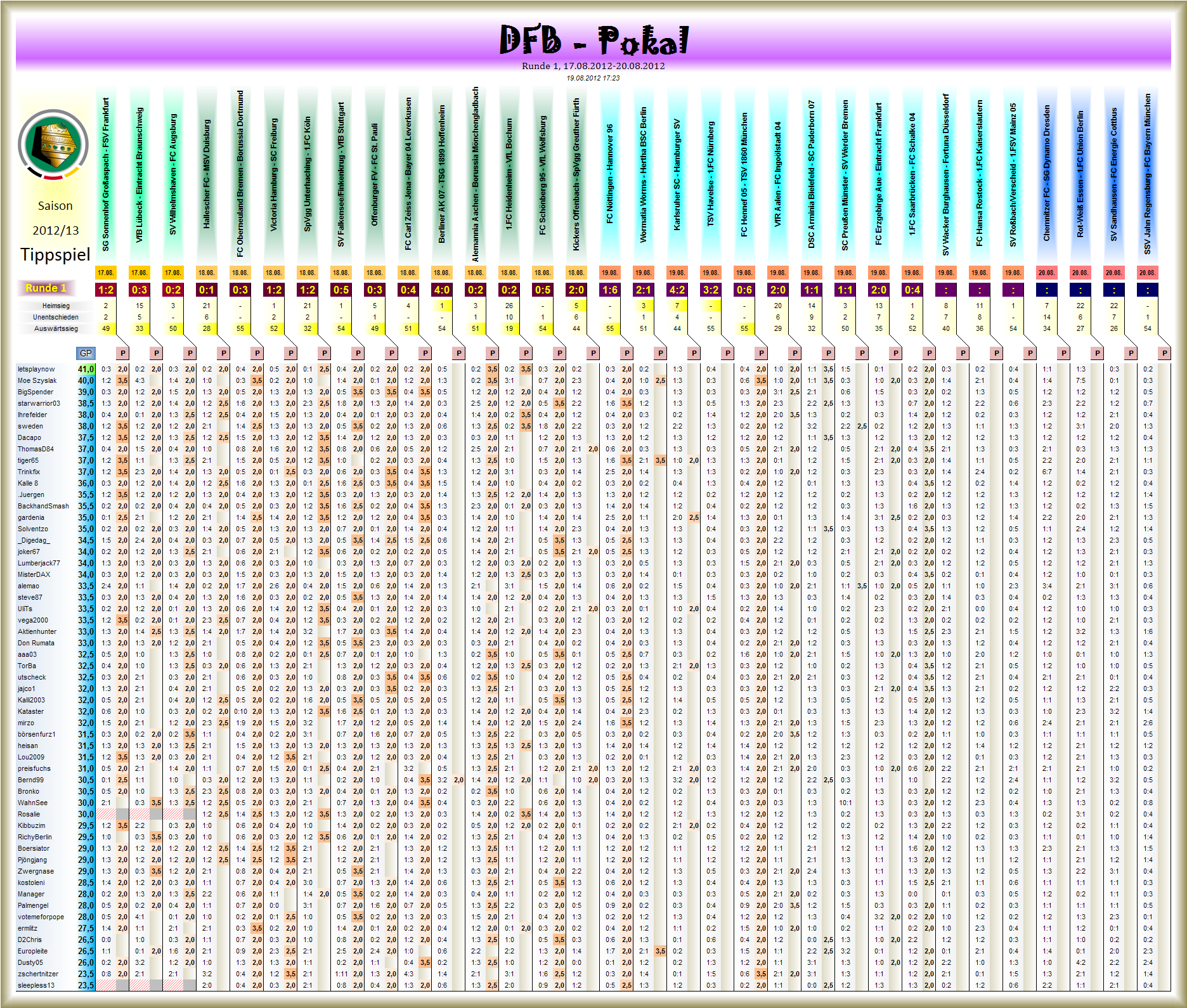Click GP value '26,0' for Dusty05

point(86,962)
